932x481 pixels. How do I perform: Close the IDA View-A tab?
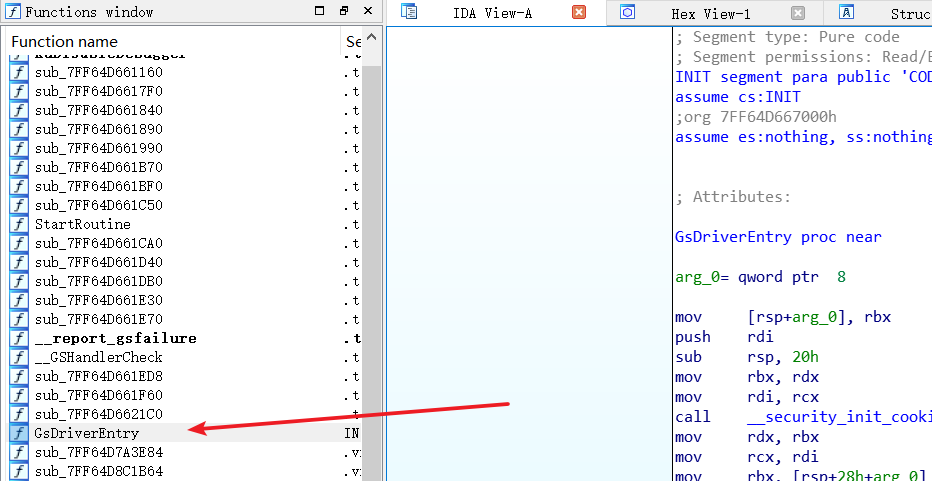(579, 13)
